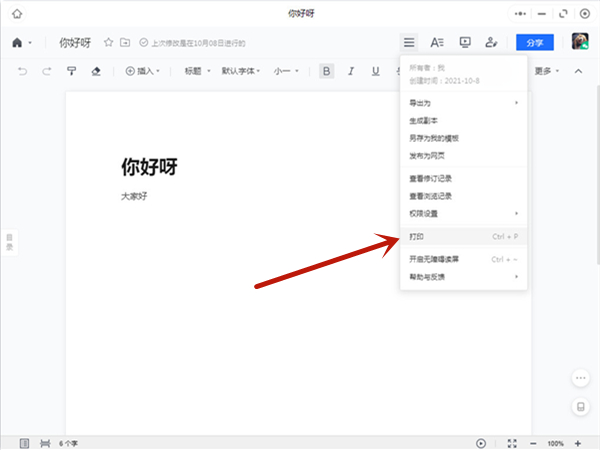Open the 默认字体 font dropdown
This screenshot has height=450, width=600.
coord(241,71)
